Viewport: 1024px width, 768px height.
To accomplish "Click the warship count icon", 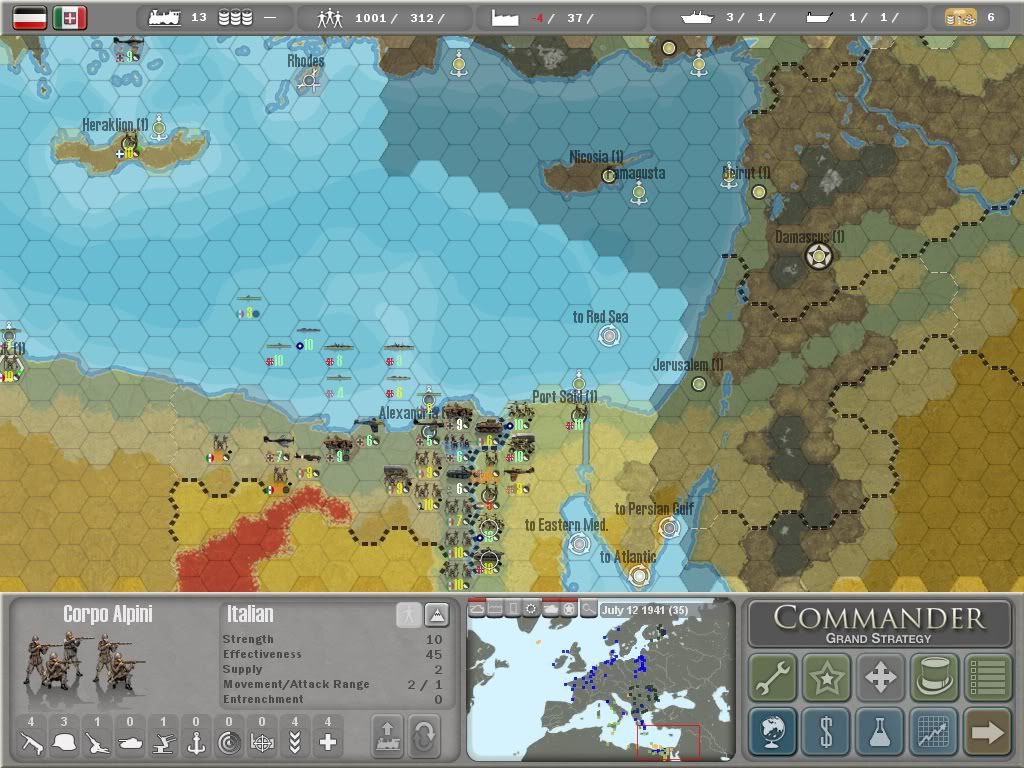I will point(696,18).
